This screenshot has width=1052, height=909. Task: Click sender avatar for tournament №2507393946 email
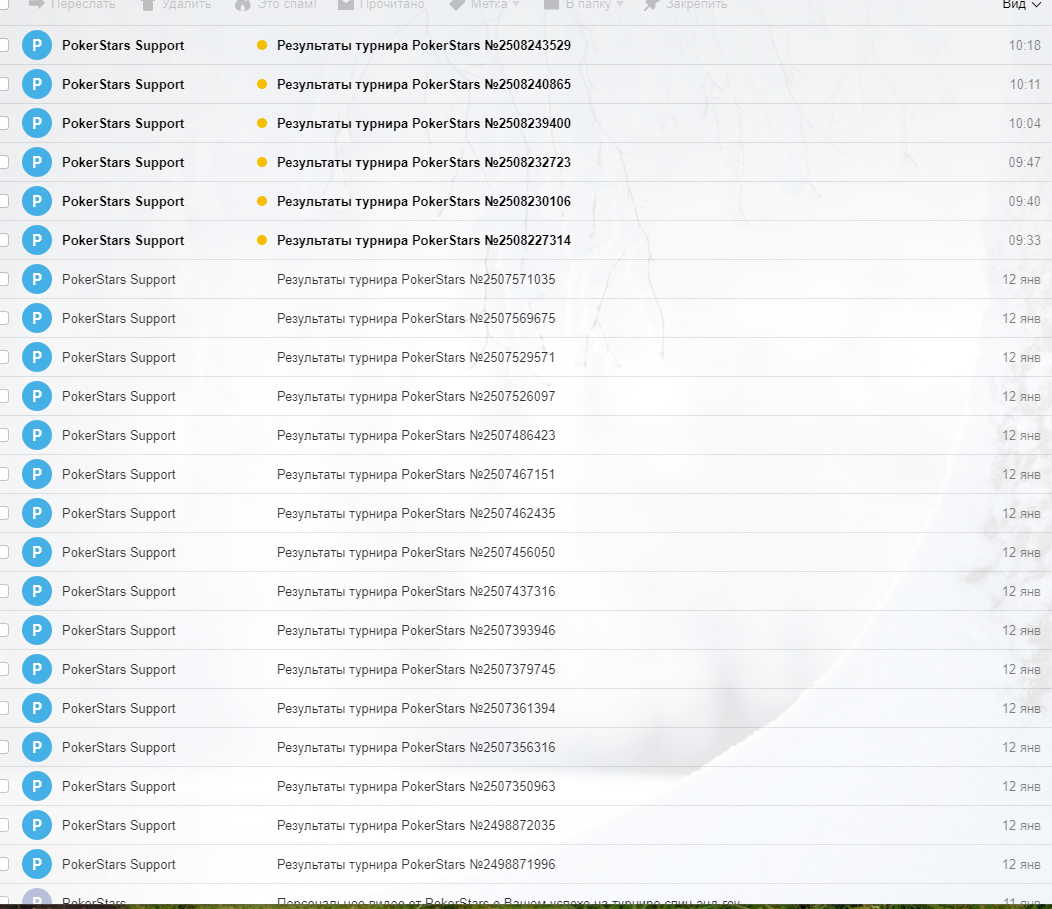[37, 630]
